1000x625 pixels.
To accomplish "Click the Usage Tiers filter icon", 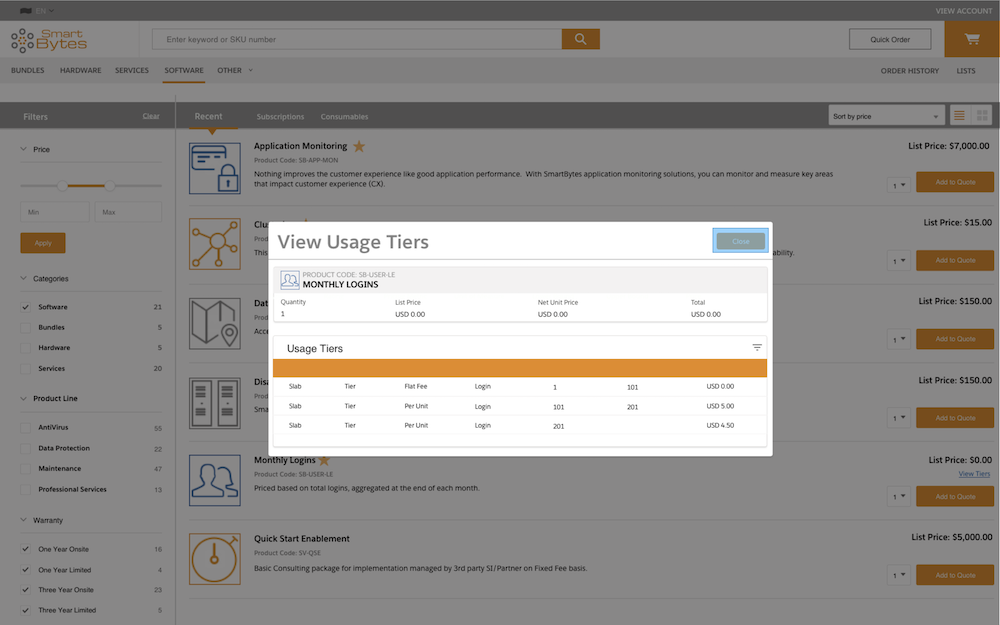I will (x=757, y=347).
